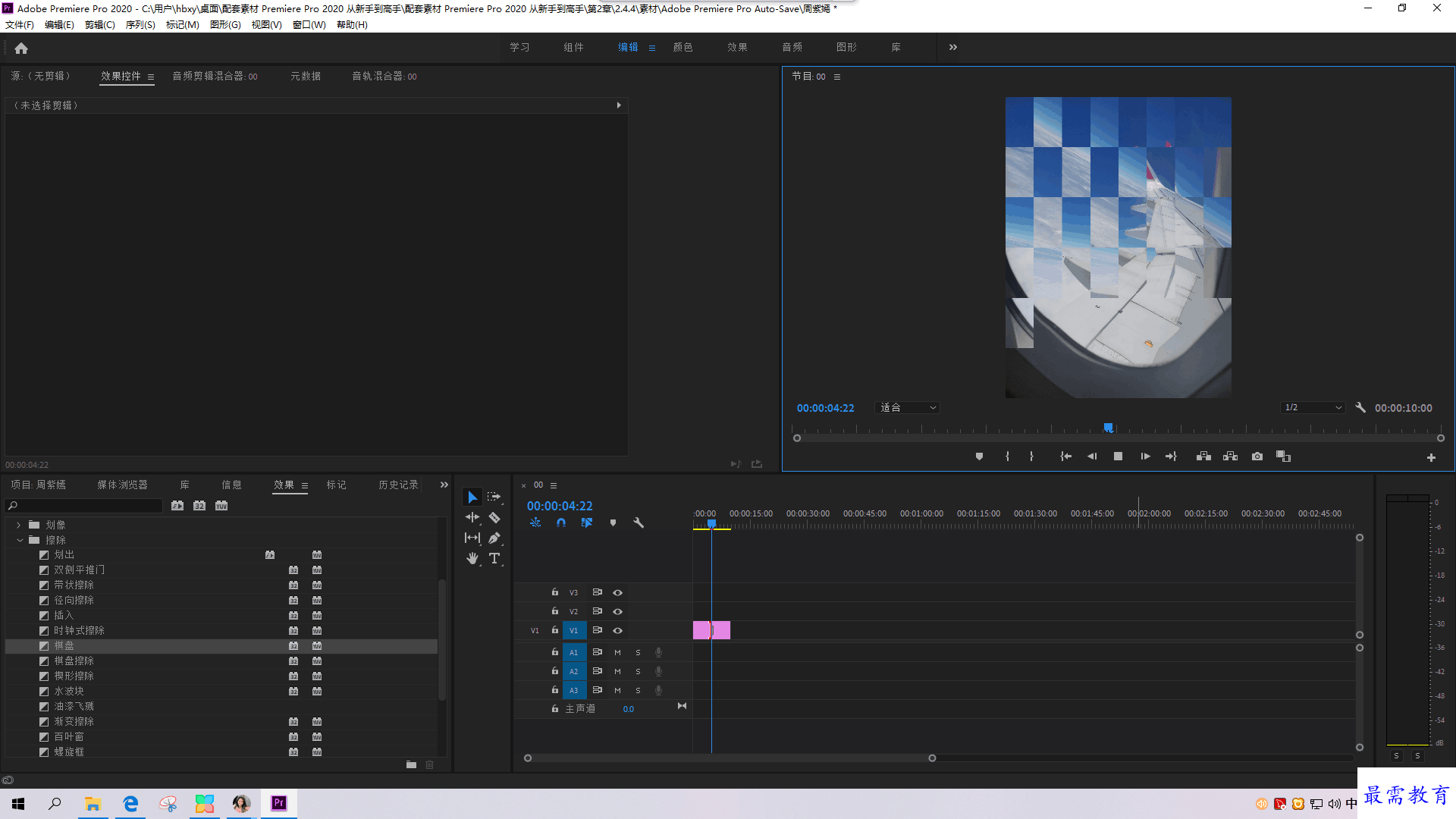Switch to 颜色 workspace
Screen dimensions: 1456x819
pos(682,47)
